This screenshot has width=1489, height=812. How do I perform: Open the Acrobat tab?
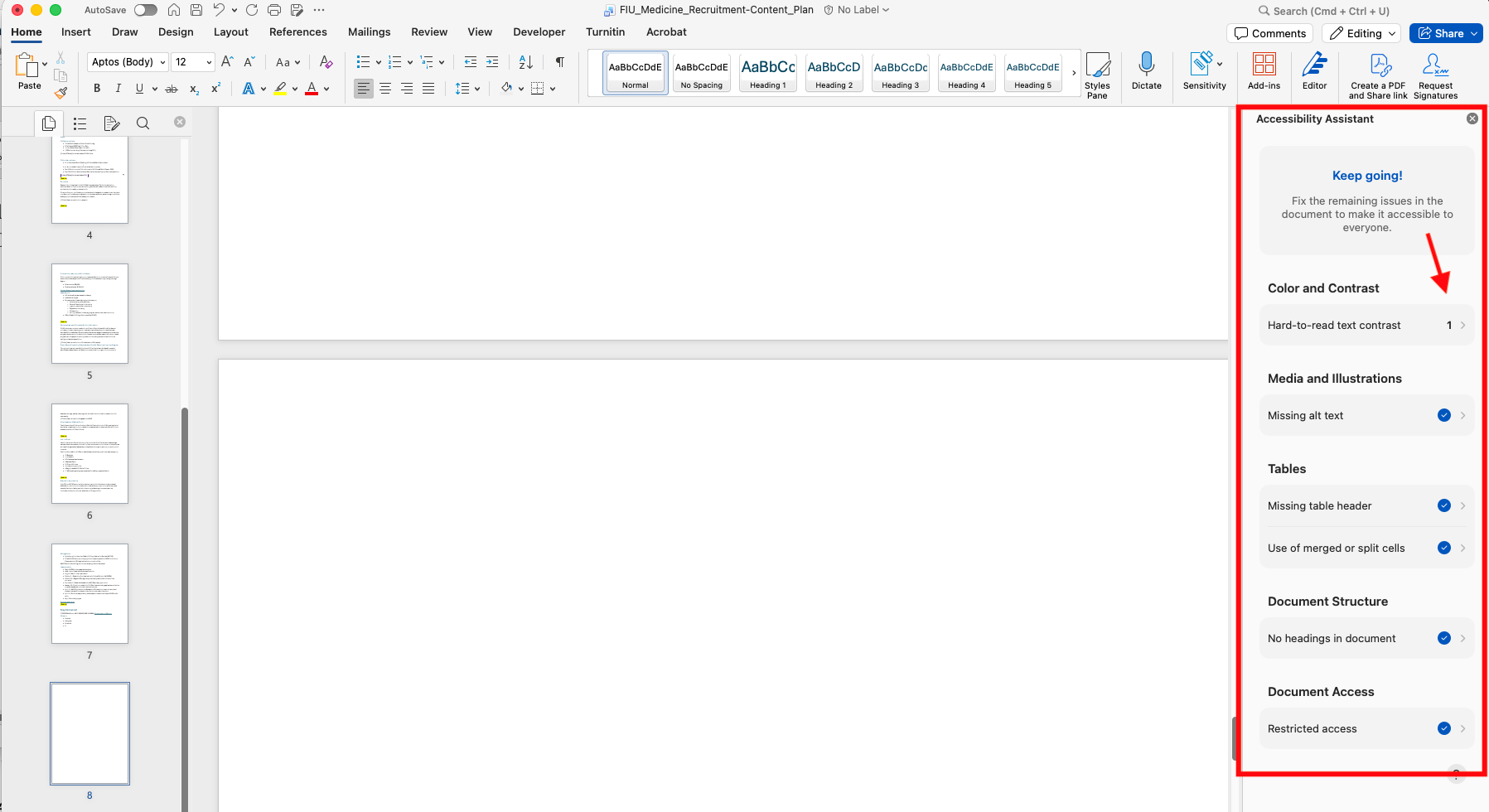666,32
